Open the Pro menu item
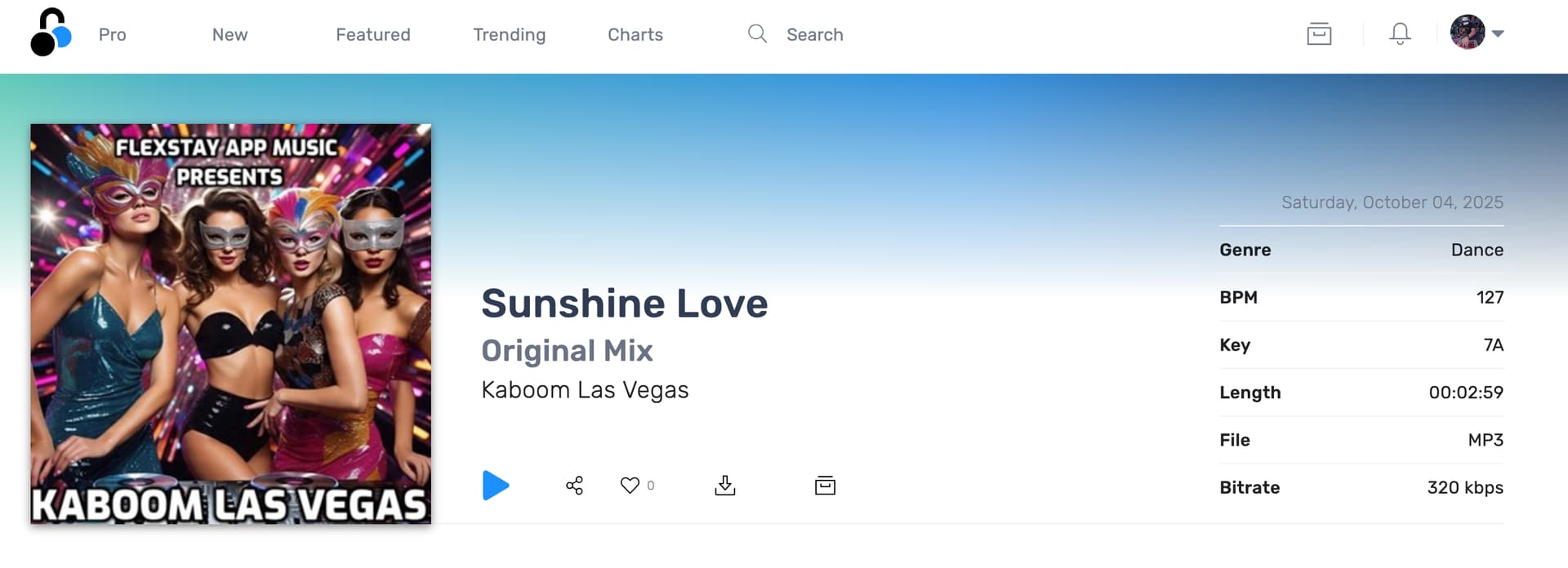 pos(113,35)
